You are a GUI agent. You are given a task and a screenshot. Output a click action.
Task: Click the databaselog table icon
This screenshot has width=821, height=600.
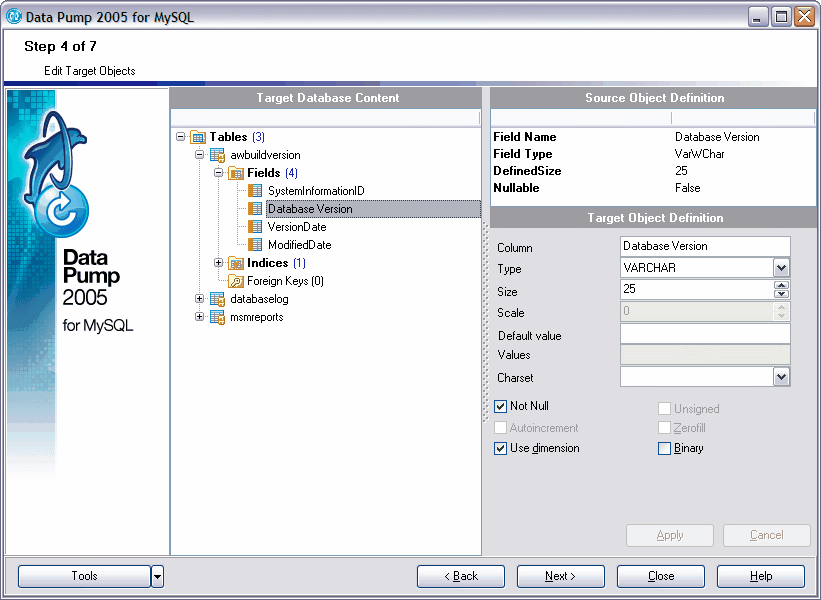(x=217, y=299)
